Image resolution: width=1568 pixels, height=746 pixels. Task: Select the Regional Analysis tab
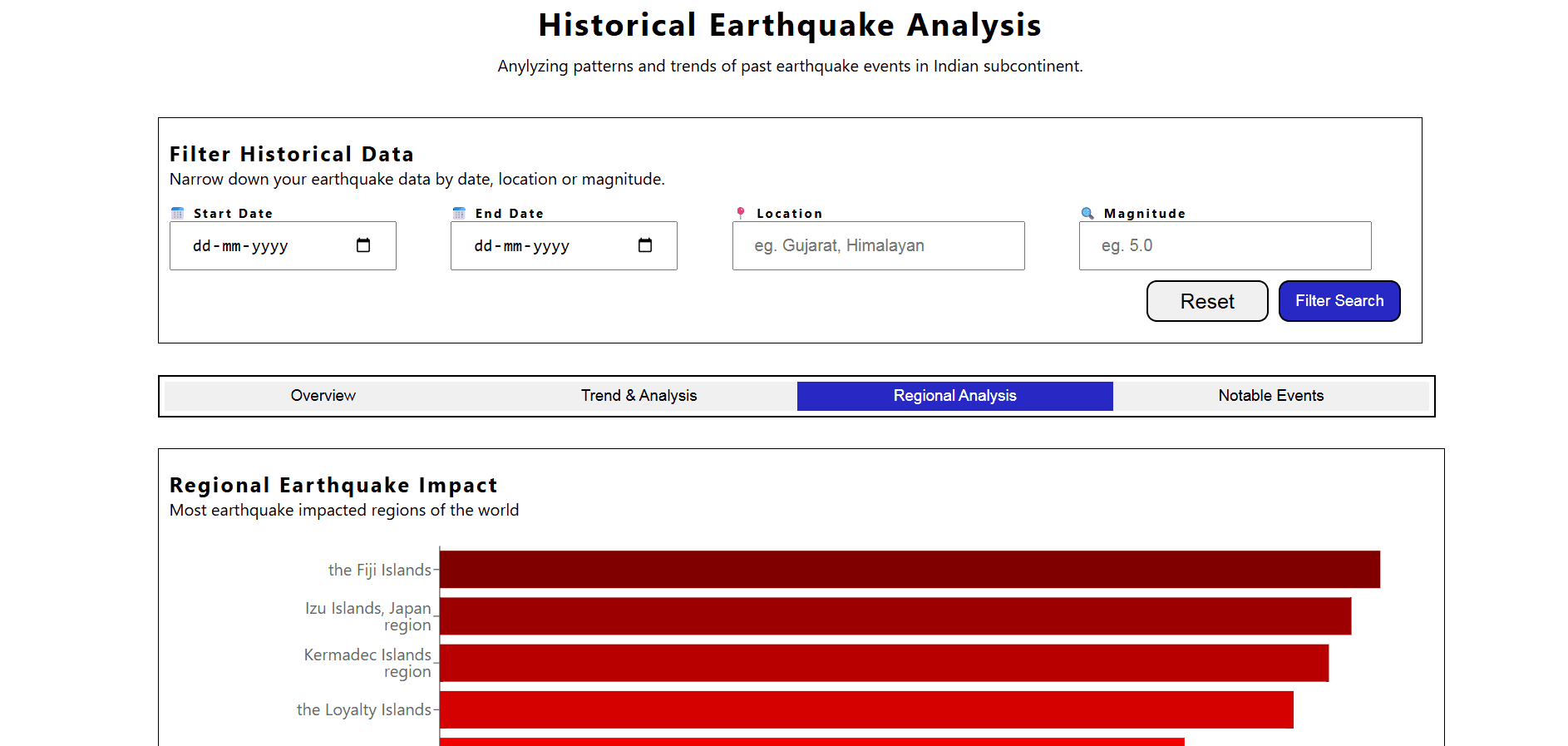[x=954, y=396]
